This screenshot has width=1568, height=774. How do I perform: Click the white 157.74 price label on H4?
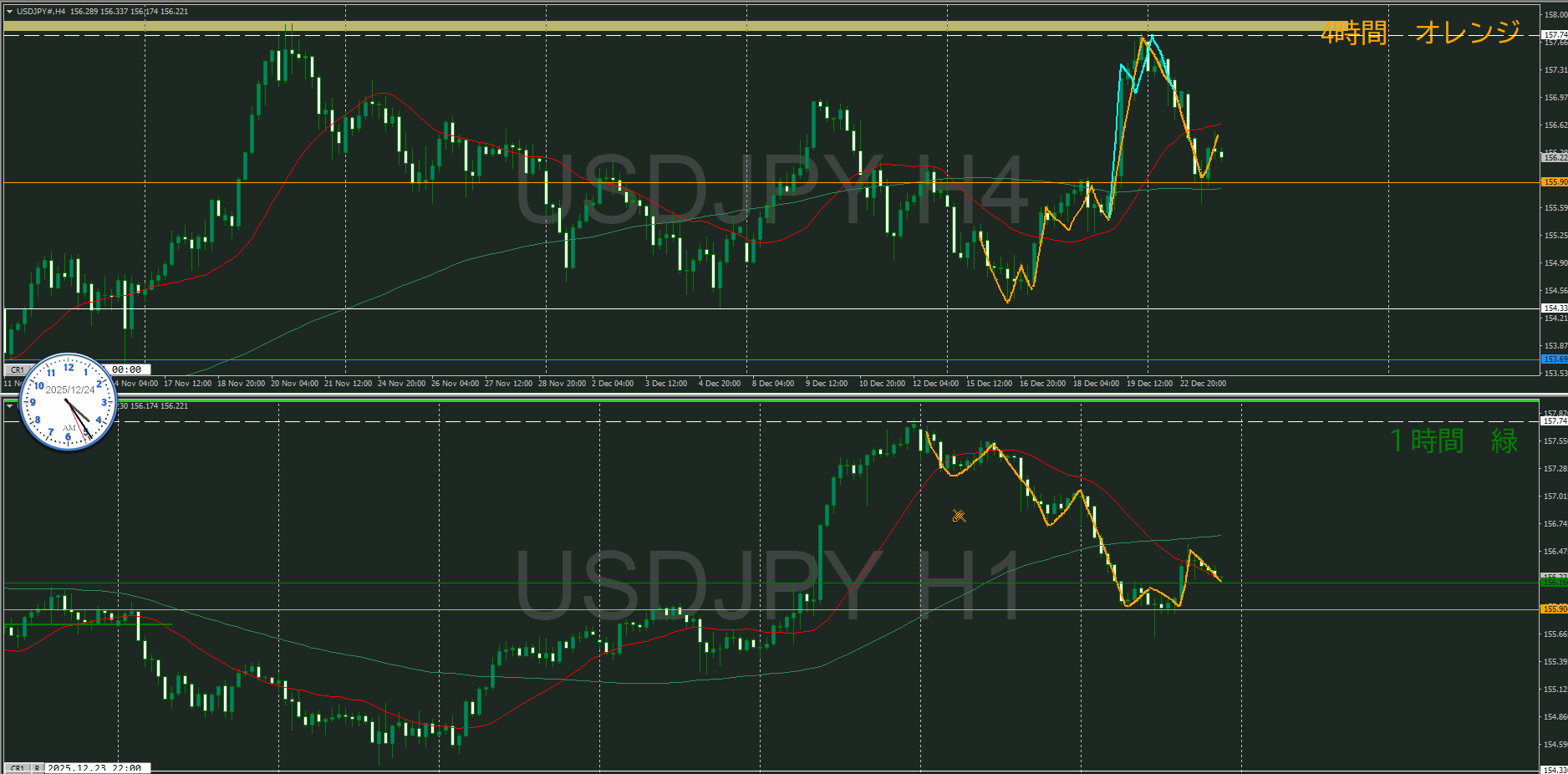click(1554, 35)
